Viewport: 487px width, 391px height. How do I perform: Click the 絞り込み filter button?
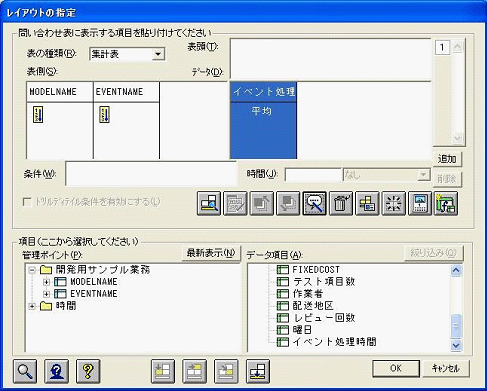433,253
